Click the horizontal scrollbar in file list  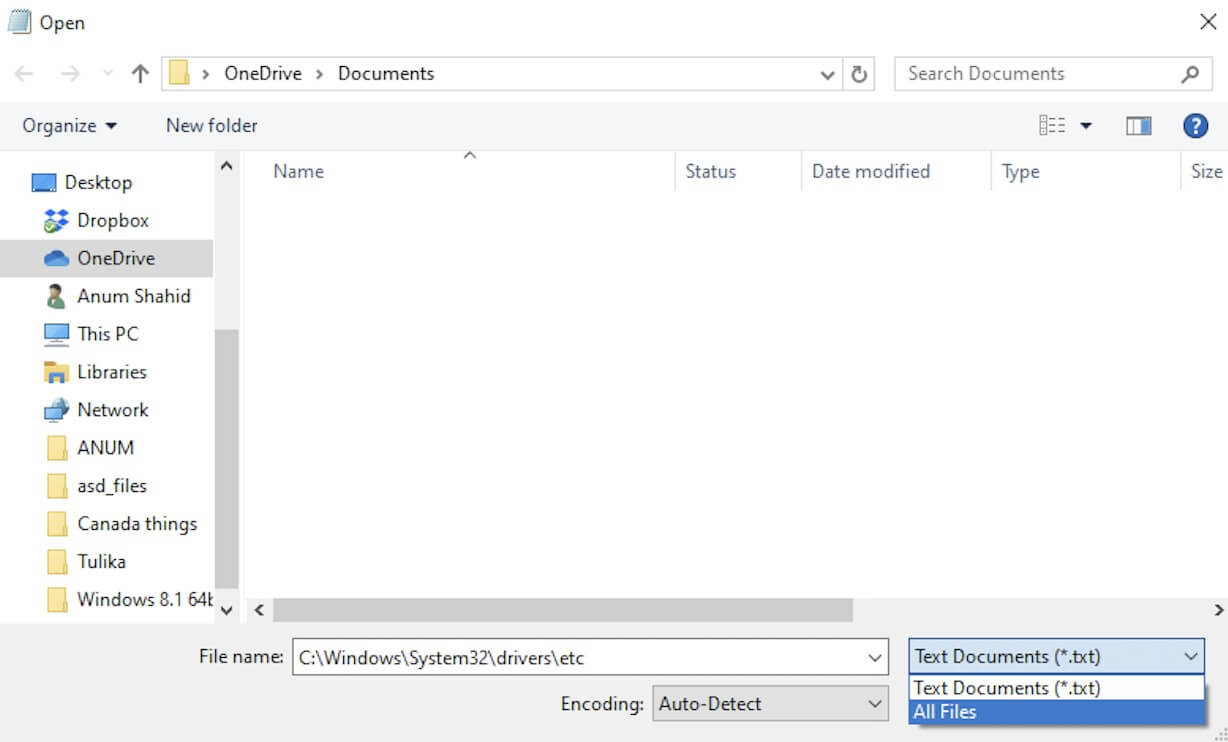point(562,610)
